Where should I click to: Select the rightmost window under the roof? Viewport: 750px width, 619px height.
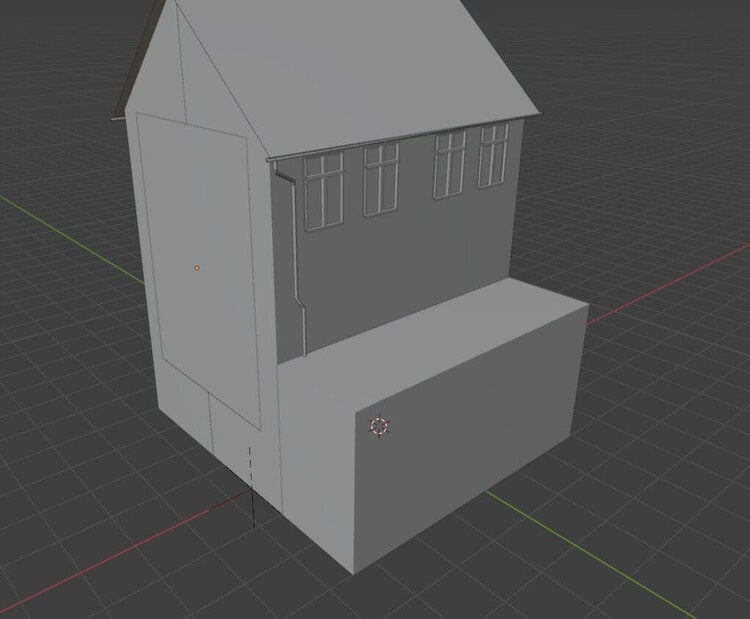[493, 155]
